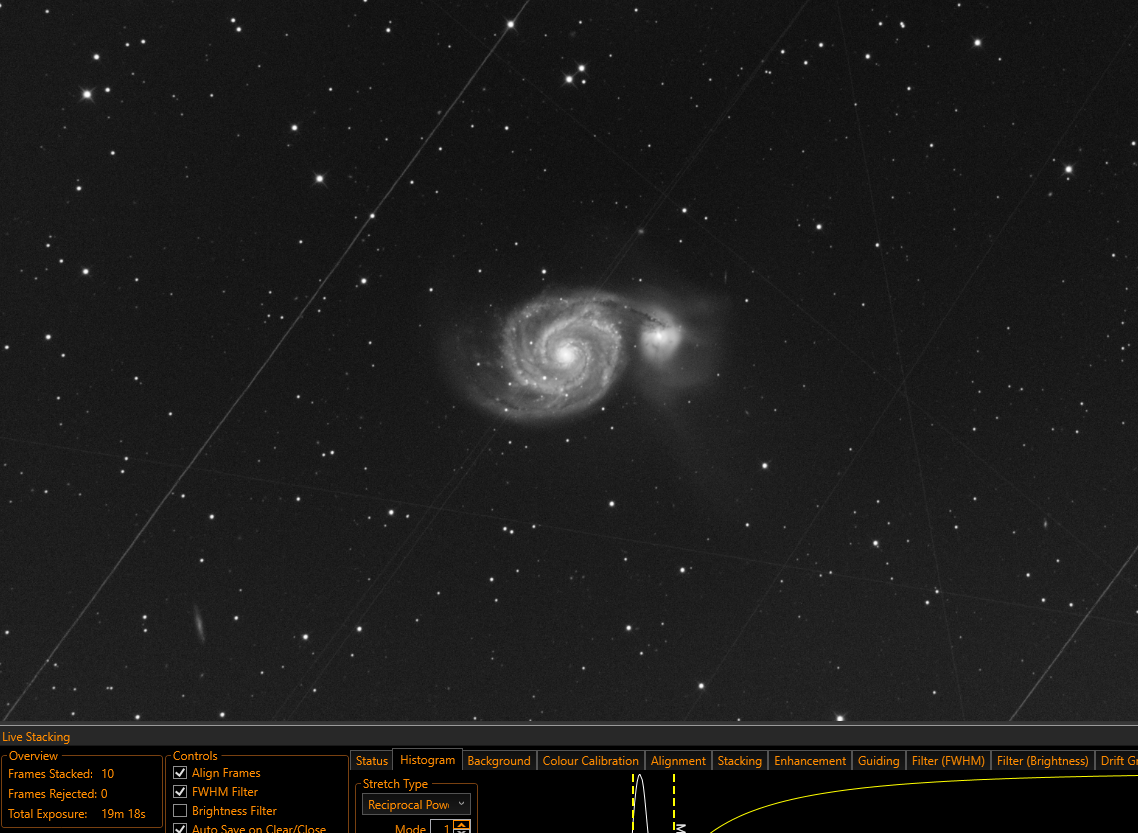1138x833 pixels.
Task: Open the Filter (FWHM) tab
Action: coord(948,760)
